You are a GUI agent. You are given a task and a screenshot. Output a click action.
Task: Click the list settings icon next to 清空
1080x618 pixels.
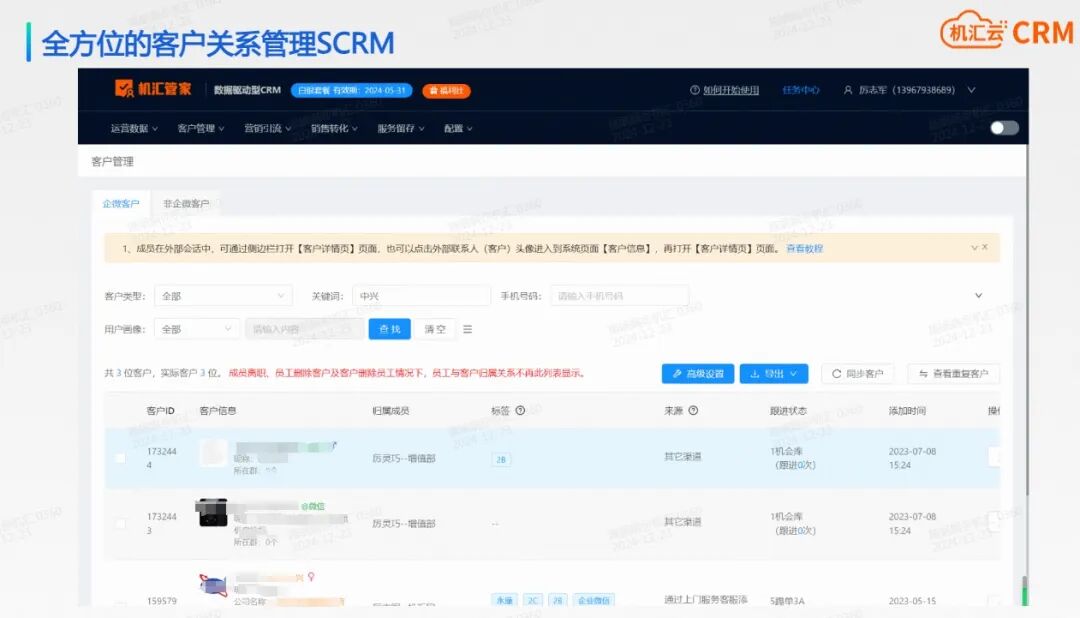coord(469,329)
